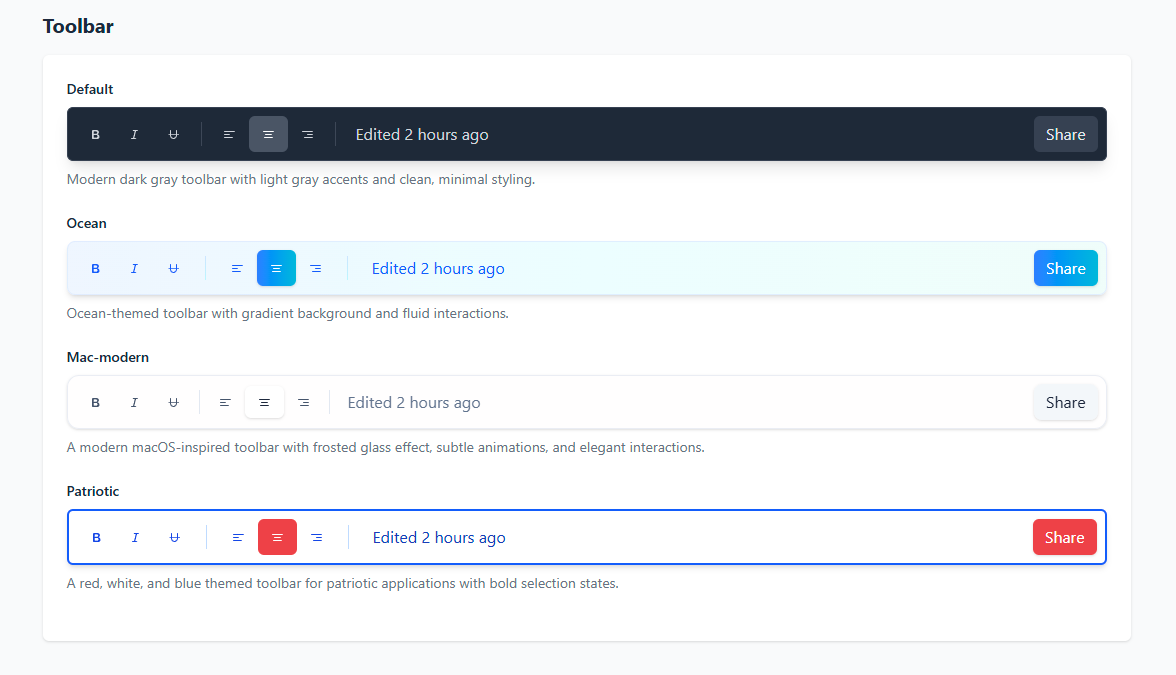Toggle strikethrough in the Mac-modern toolbar
1176x675 pixels.
(173, 403)
